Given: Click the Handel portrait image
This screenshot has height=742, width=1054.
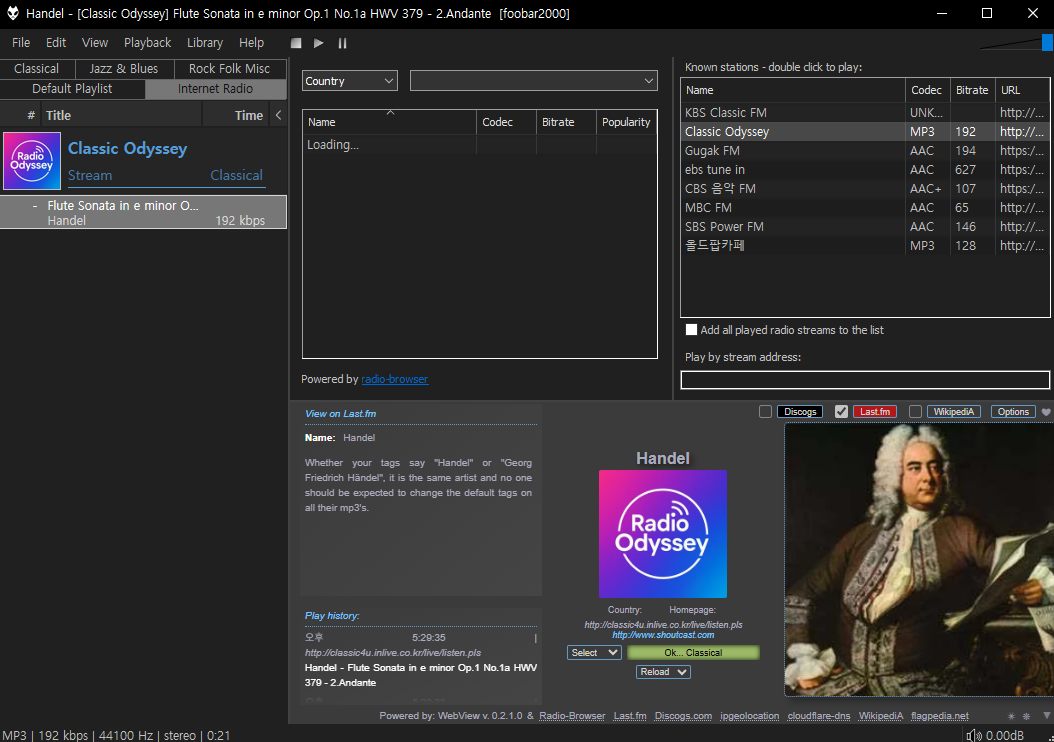Looking at the screenshot, I should (919, 560).
